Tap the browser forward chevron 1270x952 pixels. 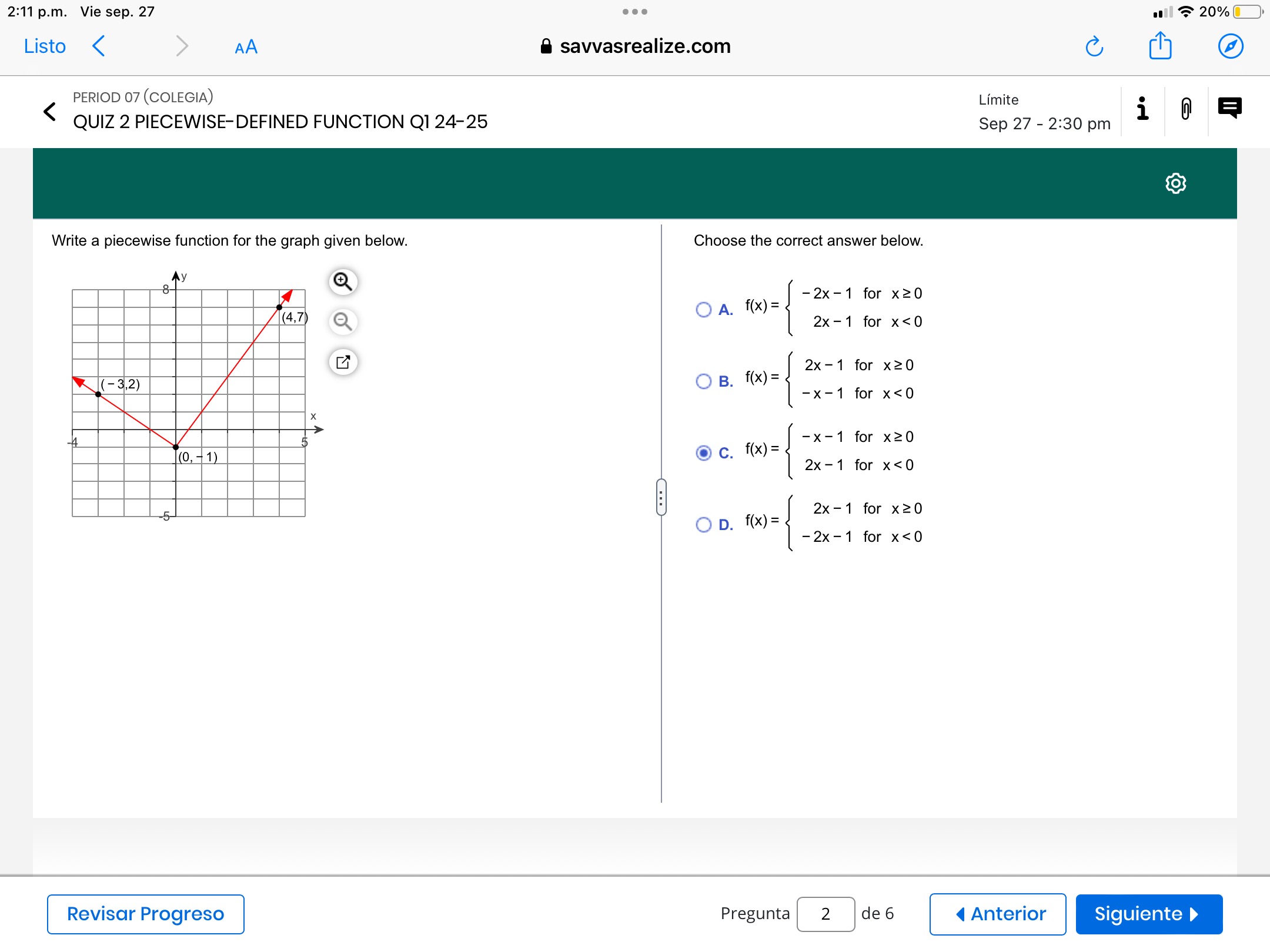click(x=182, y=46)
